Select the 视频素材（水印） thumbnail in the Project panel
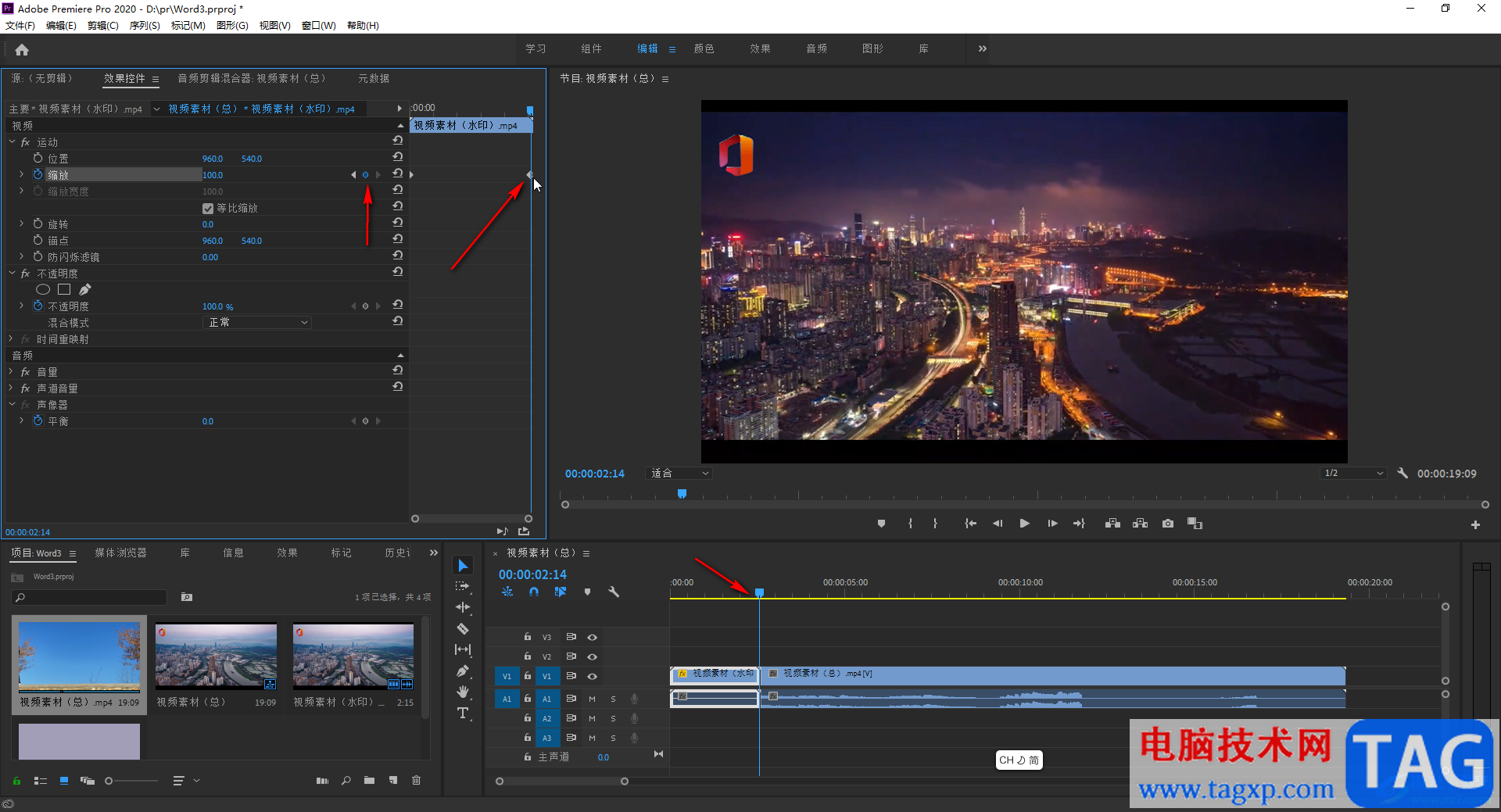Screen dimensions: 1501x812 [353, 656]
